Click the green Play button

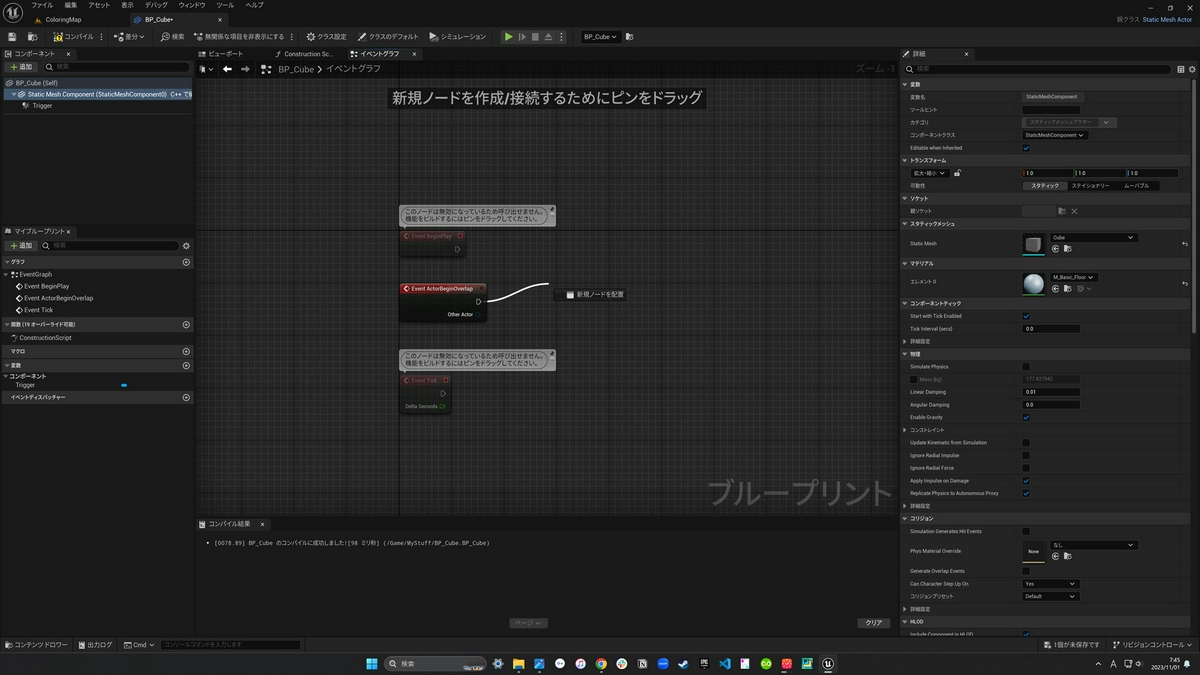pyautogui.click(x=508, y=37)
